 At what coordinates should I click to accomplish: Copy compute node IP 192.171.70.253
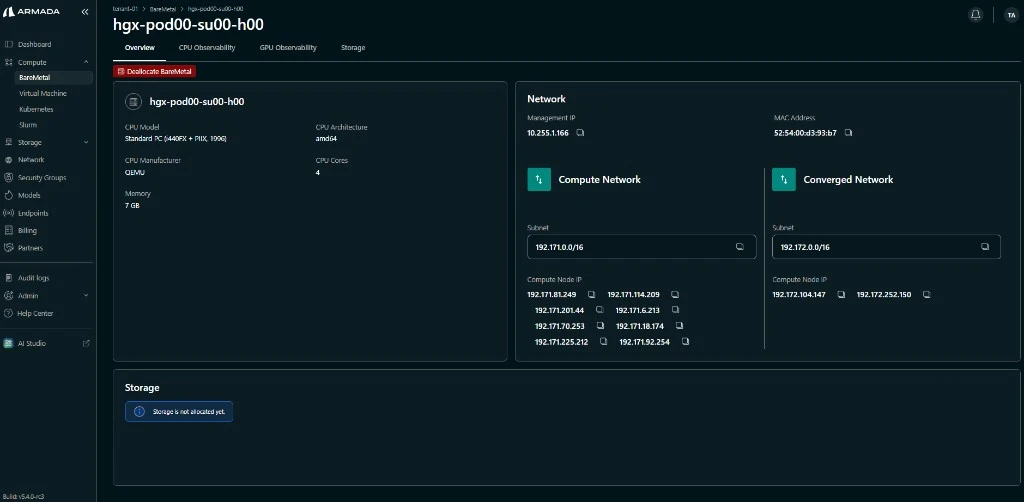pos(599,326)
